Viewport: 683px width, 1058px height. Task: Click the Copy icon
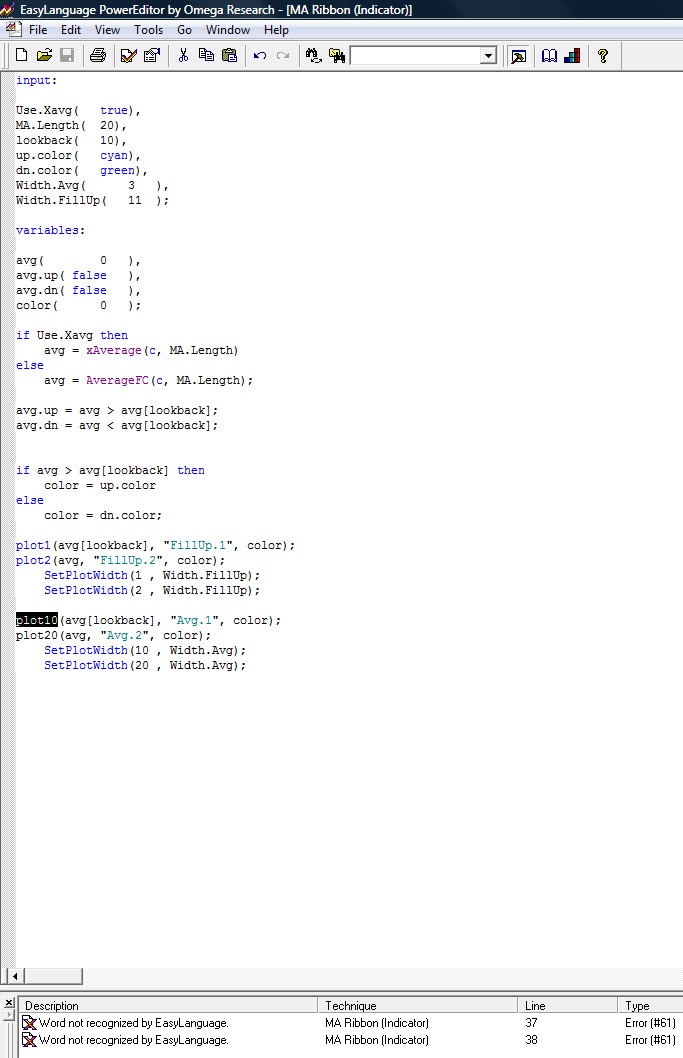[206, 55]
